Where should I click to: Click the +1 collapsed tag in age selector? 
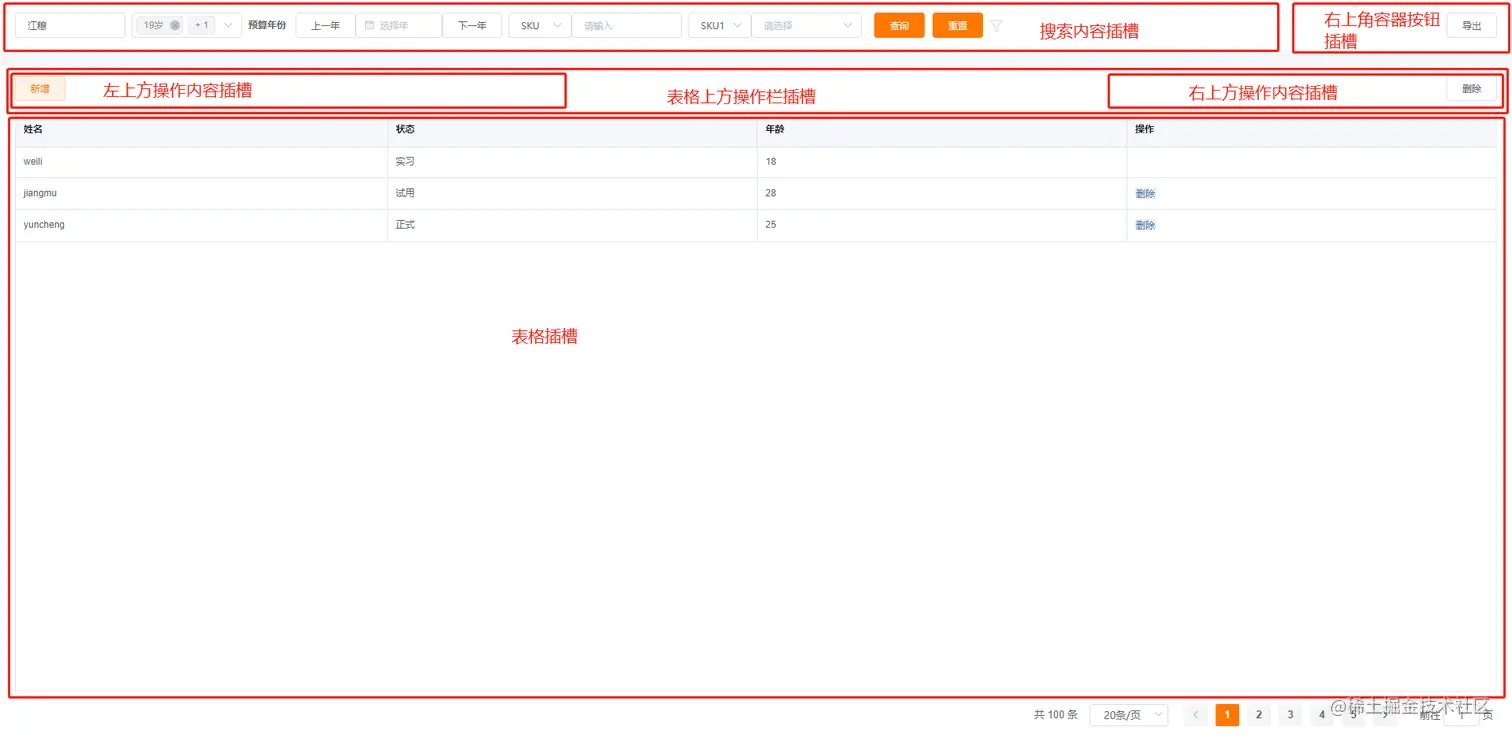[x=202, y=25]
